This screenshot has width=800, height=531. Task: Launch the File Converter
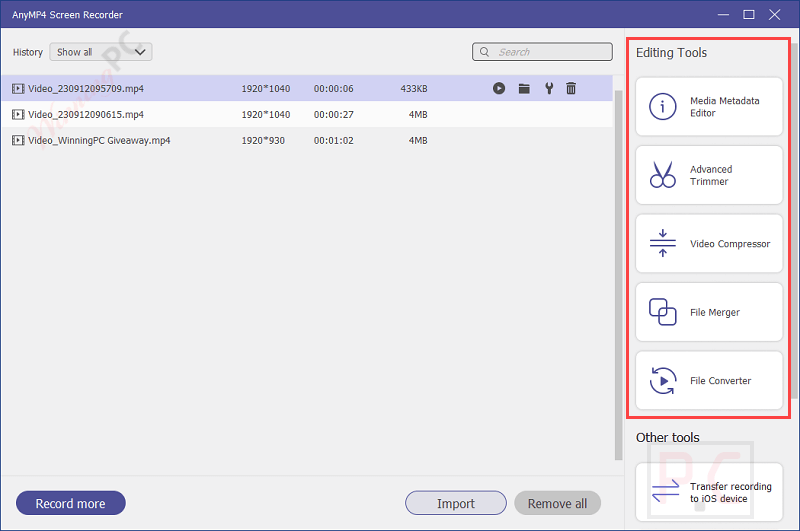point(709,381)
